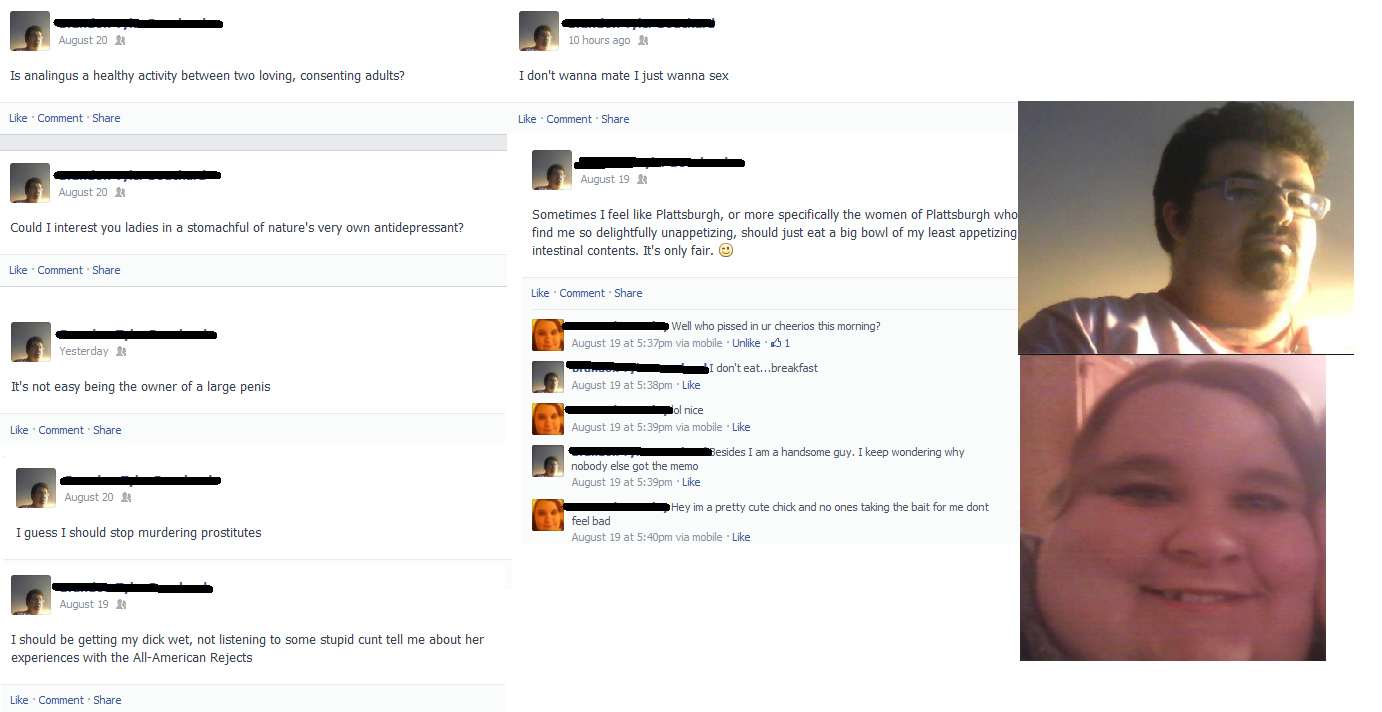This screenshot has width=1382, height=712.
Task: Click the large photo of the man with glasses
Action: (x=1185, y=227)
